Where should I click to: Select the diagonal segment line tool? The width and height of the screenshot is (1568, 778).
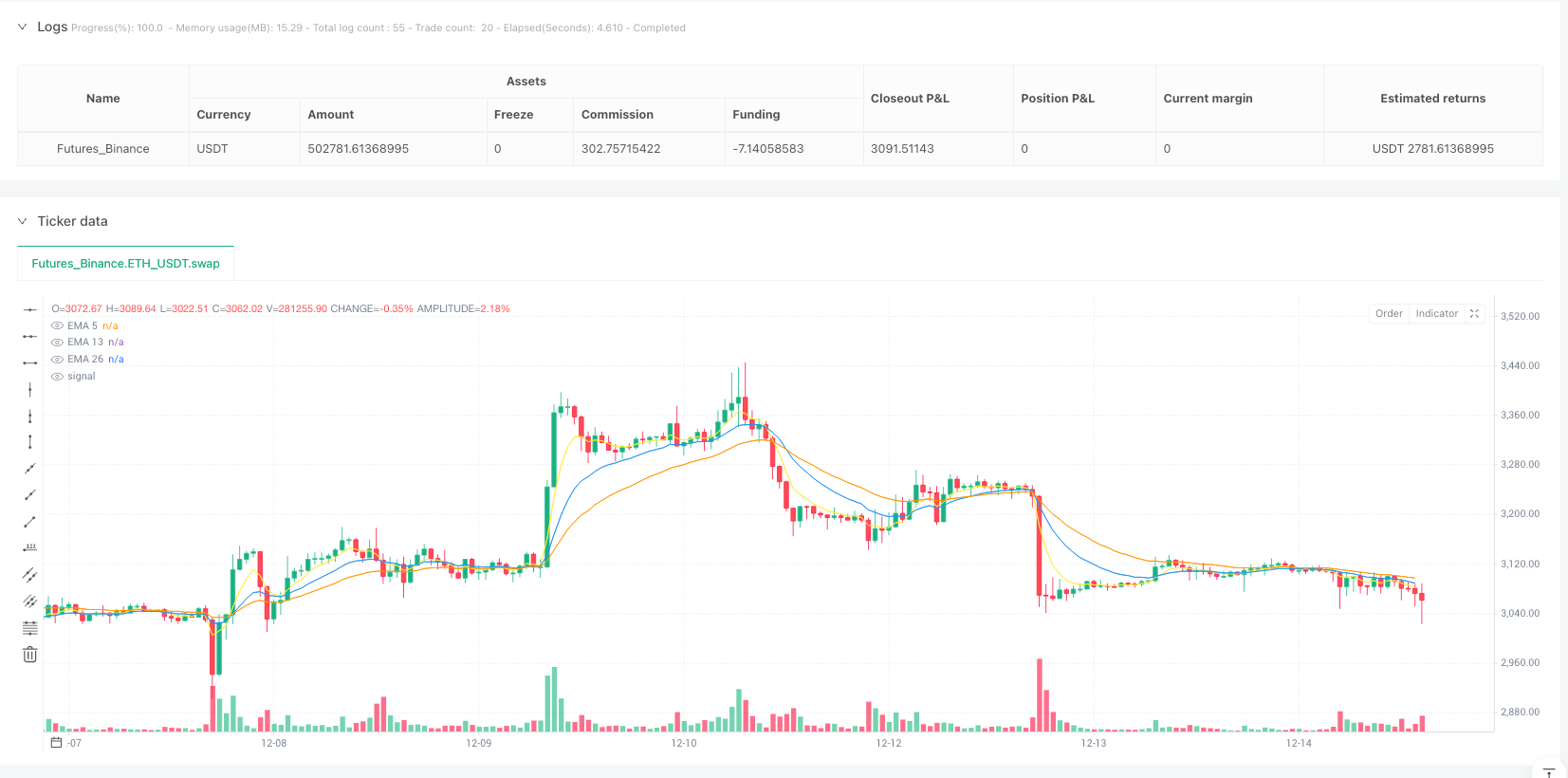30,522
